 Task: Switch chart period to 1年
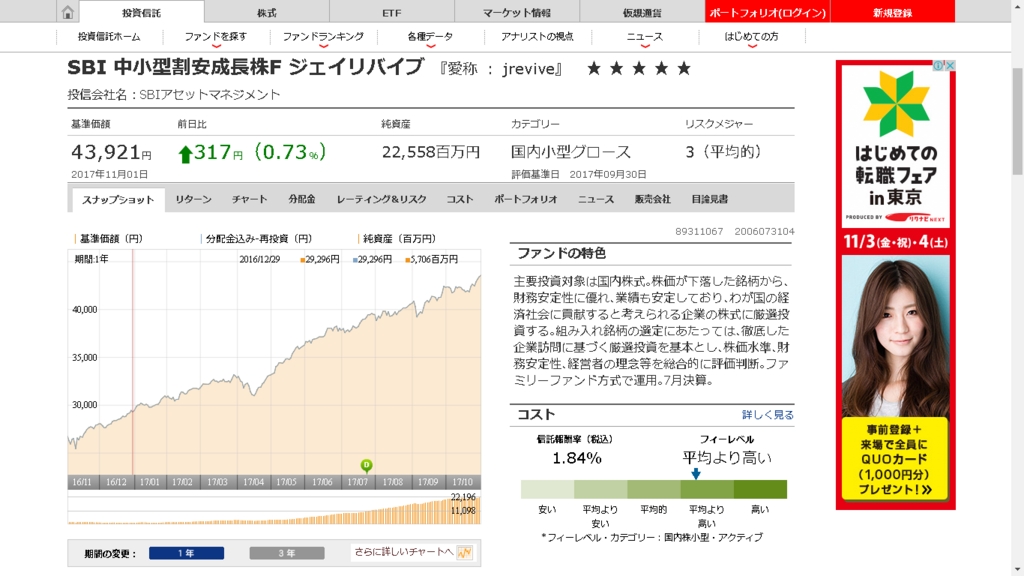[186, 553]
